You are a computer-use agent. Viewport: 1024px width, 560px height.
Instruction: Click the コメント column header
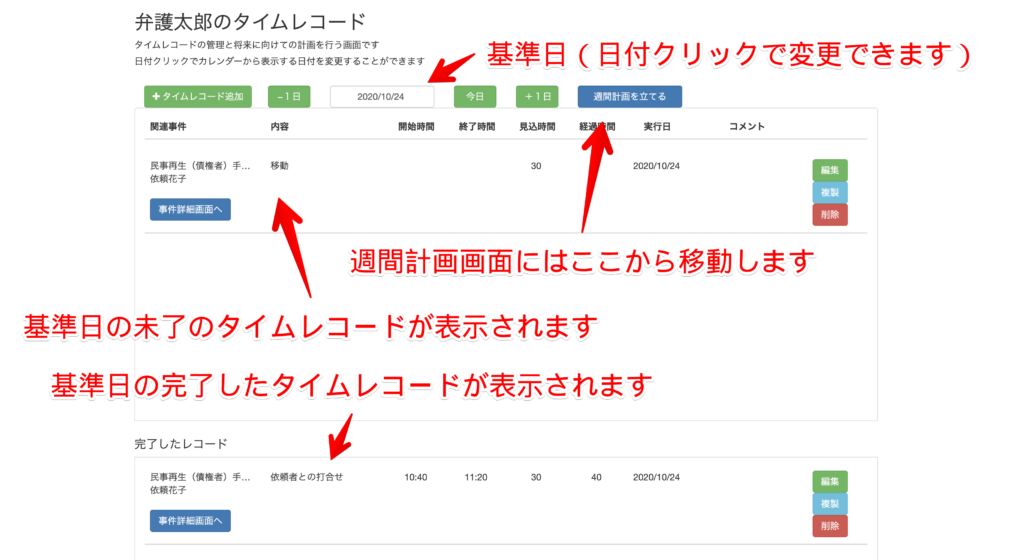[x=747, y=127]
